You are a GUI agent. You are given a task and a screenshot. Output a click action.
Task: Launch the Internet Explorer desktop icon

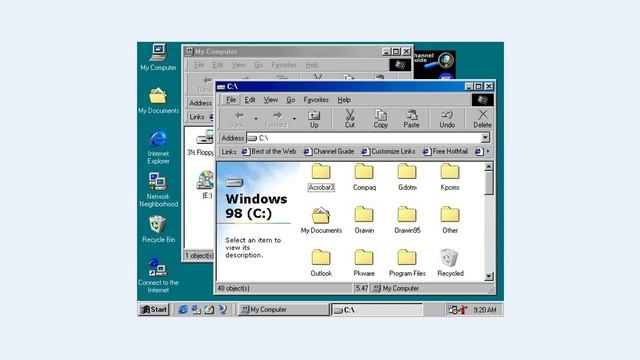pos(158,147)
